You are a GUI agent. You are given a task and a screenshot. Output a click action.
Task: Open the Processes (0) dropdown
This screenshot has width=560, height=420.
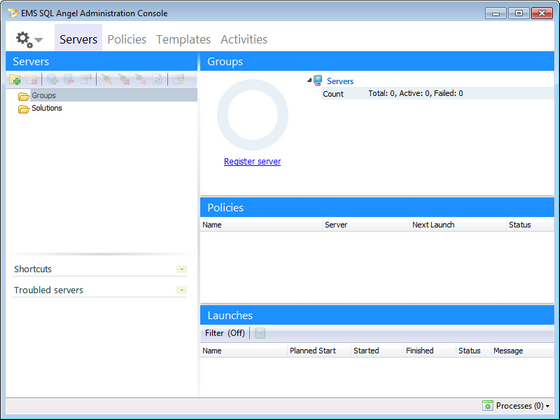pyautogui.click(x=516, y=406)
